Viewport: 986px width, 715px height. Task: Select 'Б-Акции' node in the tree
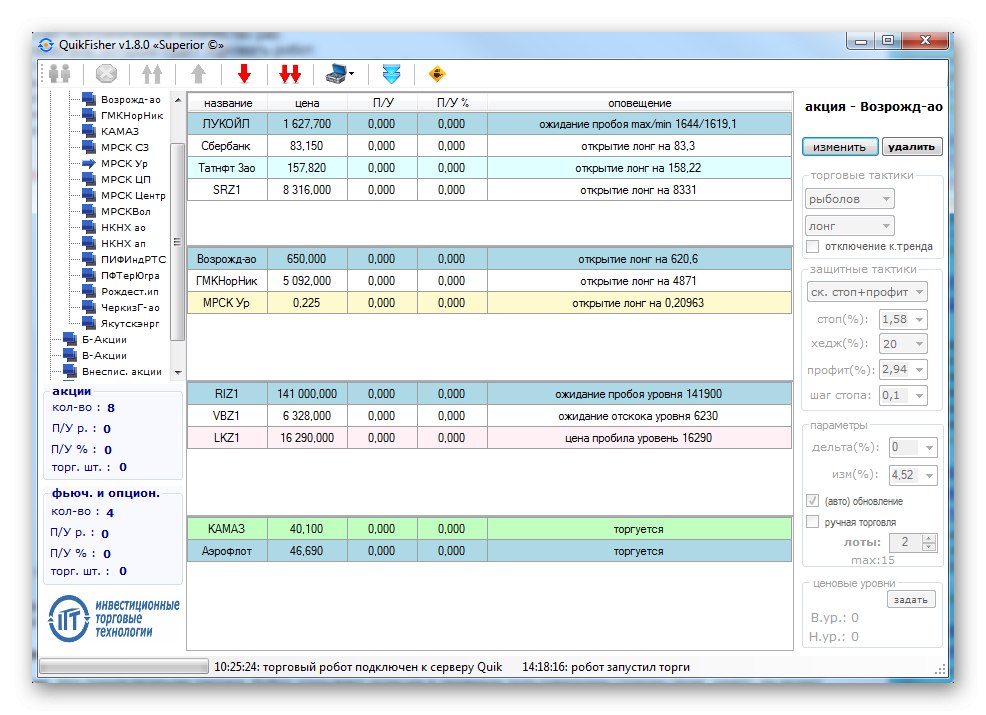pos(104,339)
